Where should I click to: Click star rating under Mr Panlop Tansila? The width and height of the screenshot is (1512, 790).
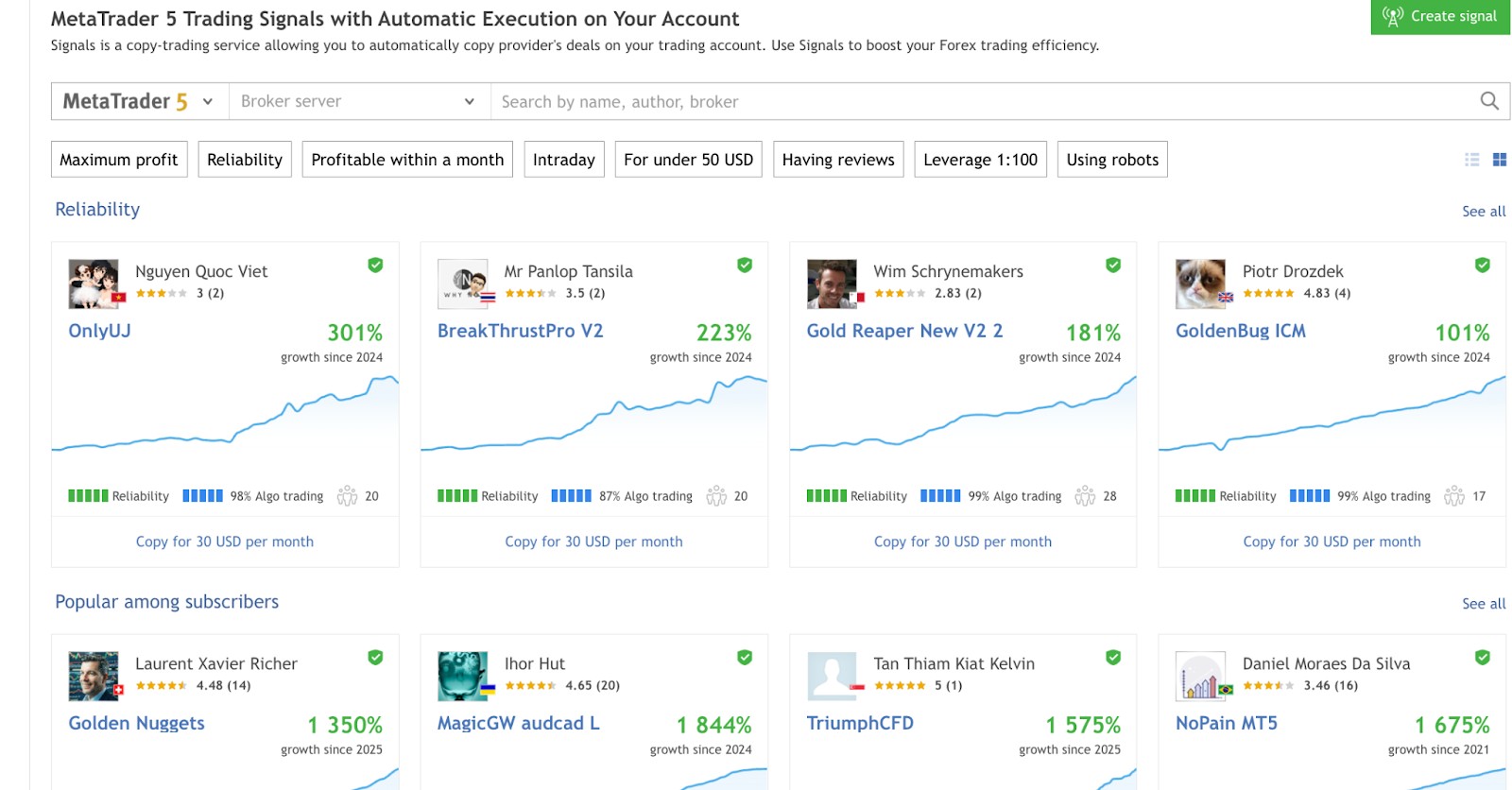(530, 294)
